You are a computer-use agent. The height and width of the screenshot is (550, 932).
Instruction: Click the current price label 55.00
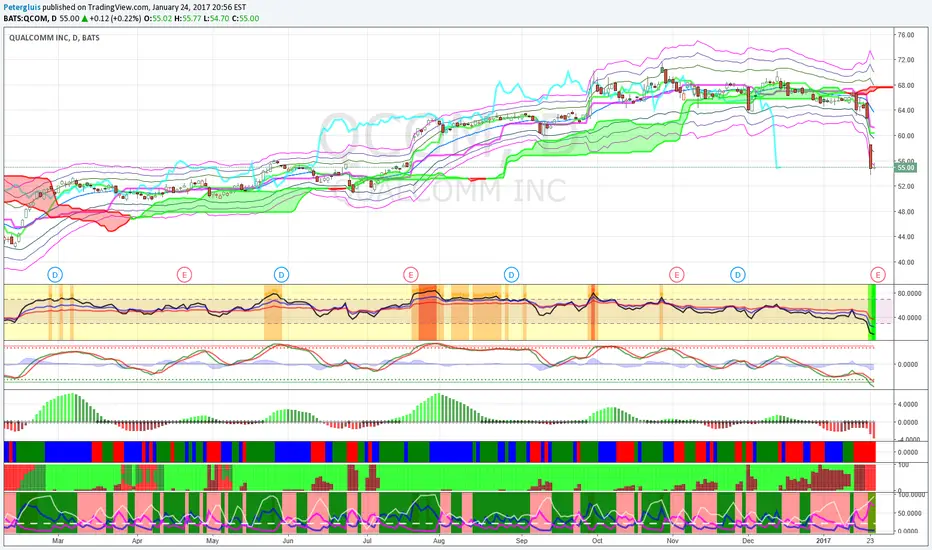coord(906,168)
